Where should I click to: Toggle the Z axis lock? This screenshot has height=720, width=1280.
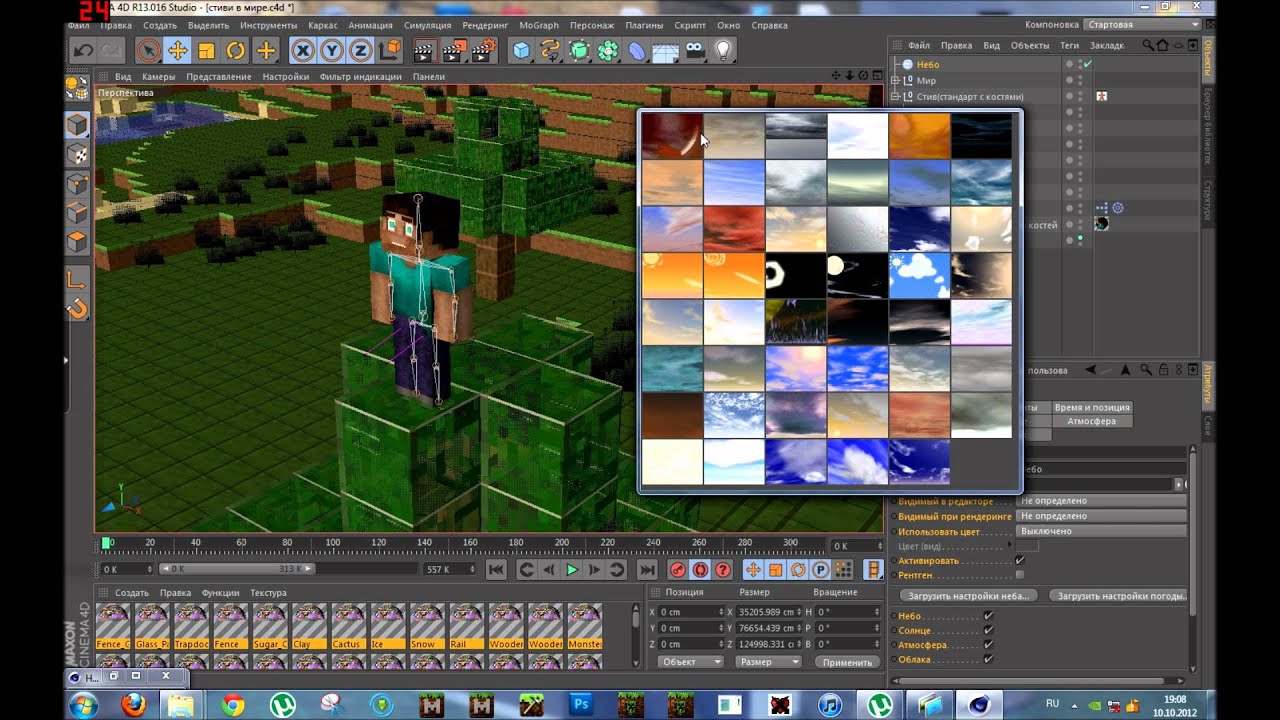tap(361, 50)
